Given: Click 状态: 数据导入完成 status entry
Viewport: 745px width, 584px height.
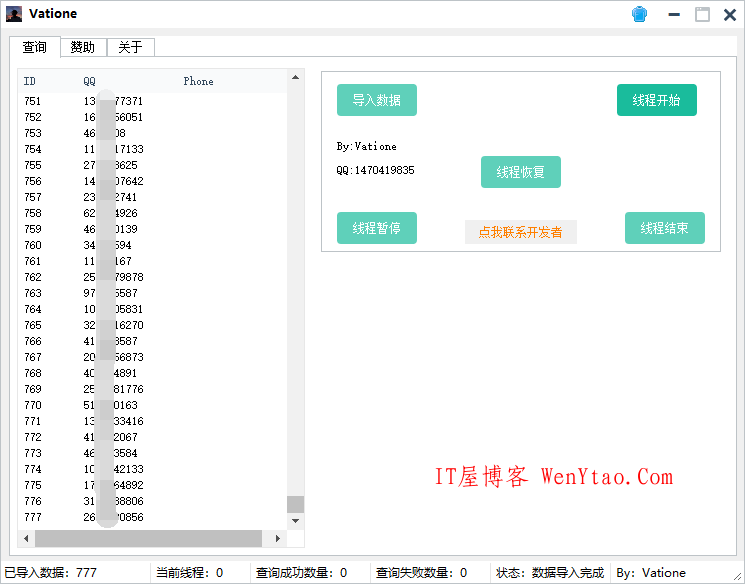Looking at the screenshot, I should [550, 573].
